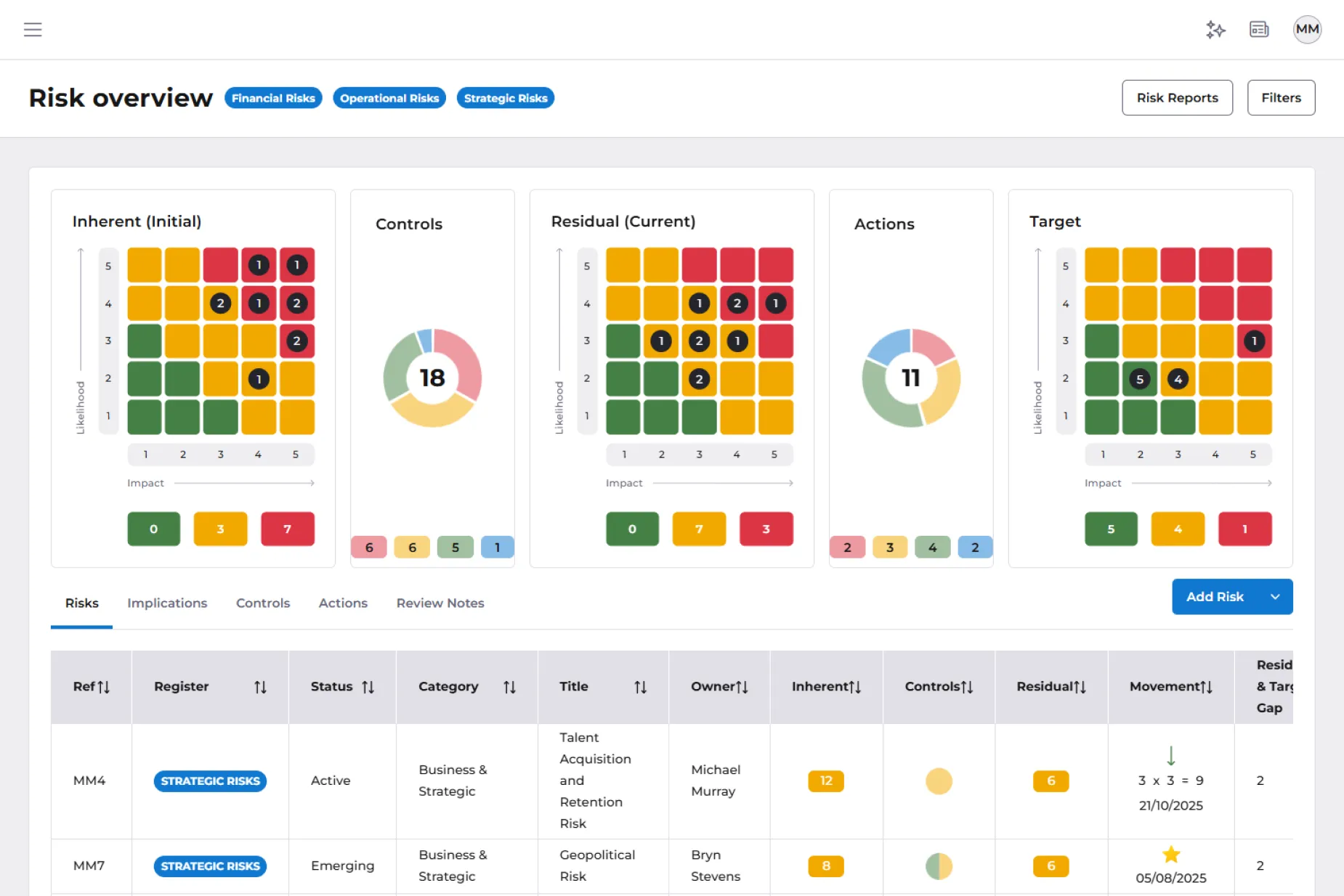Expand the Add Risk dropdown arrow
The height and width of the screenshot is (896, 1344).
point(1275,597)
